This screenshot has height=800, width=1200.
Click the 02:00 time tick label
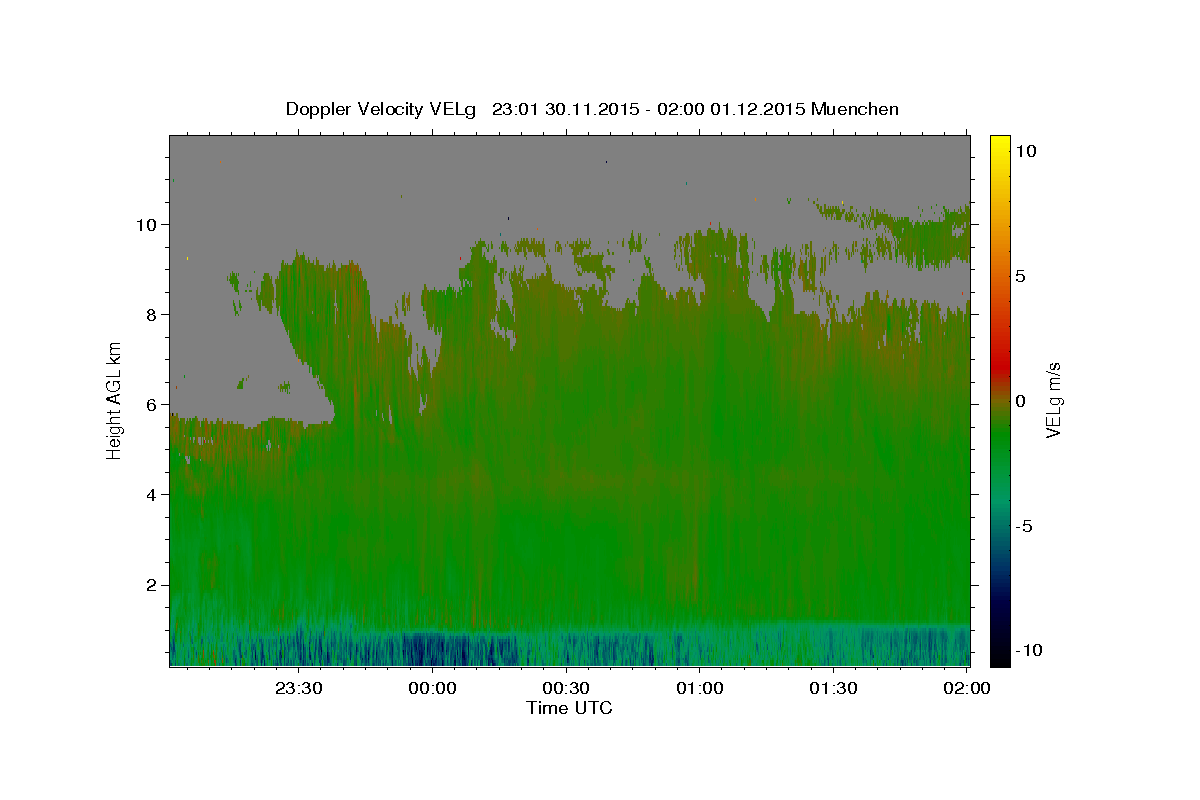tap(967, 688)
